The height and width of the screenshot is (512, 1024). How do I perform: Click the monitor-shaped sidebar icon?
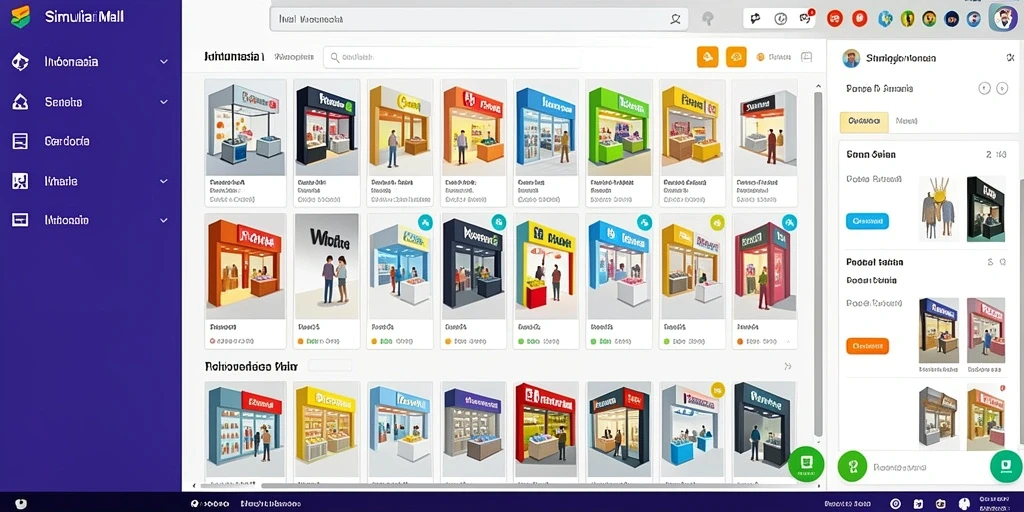coord(20,220)
